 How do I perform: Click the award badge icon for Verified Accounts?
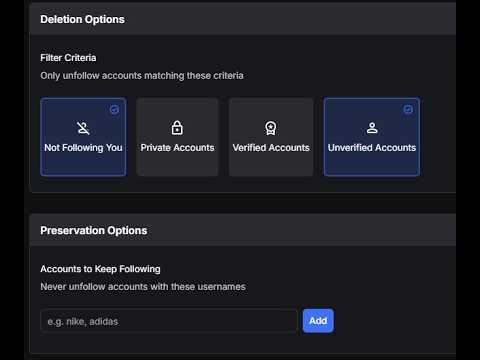point(271,128)
